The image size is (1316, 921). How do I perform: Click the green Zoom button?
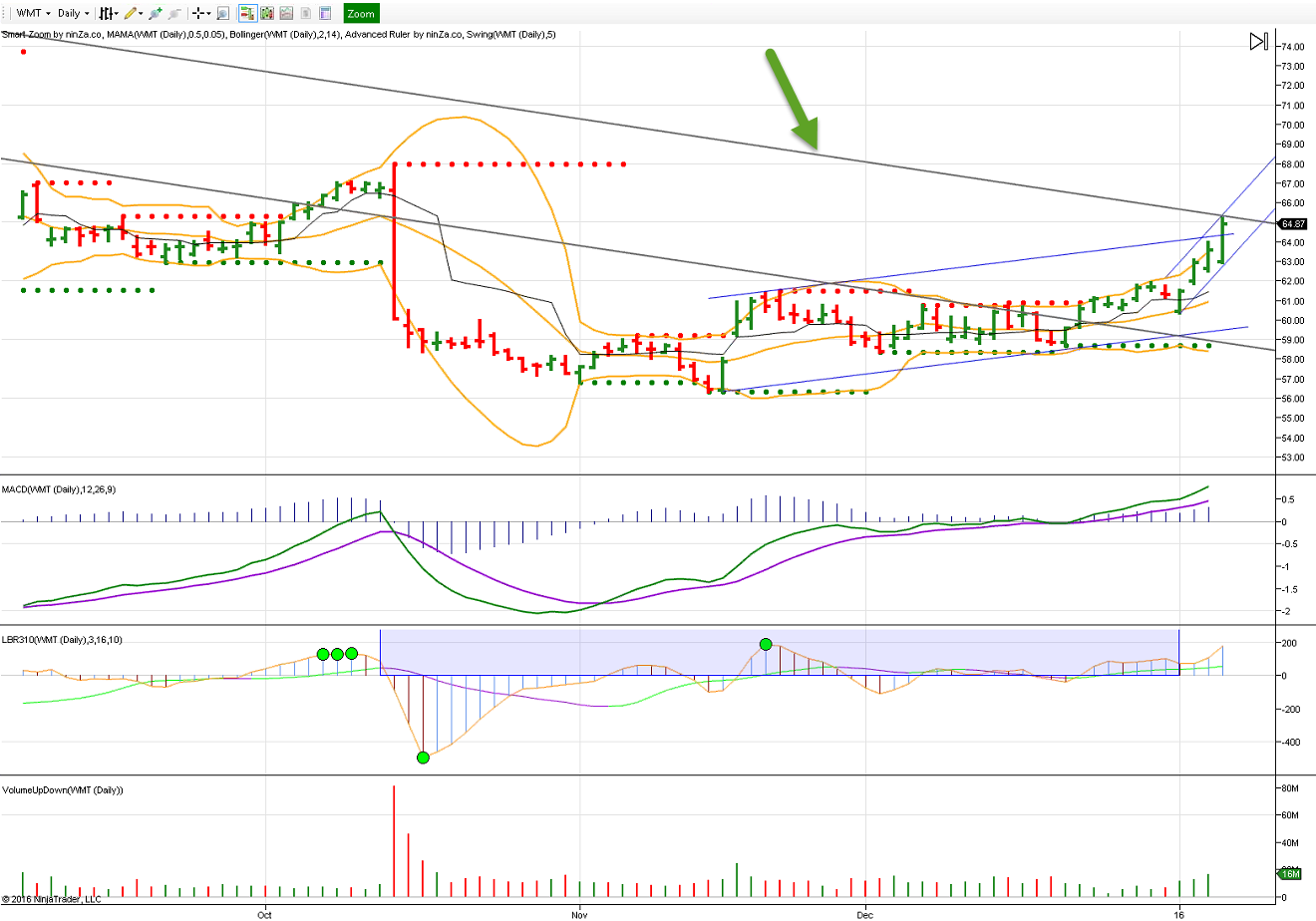click(361, 13)
